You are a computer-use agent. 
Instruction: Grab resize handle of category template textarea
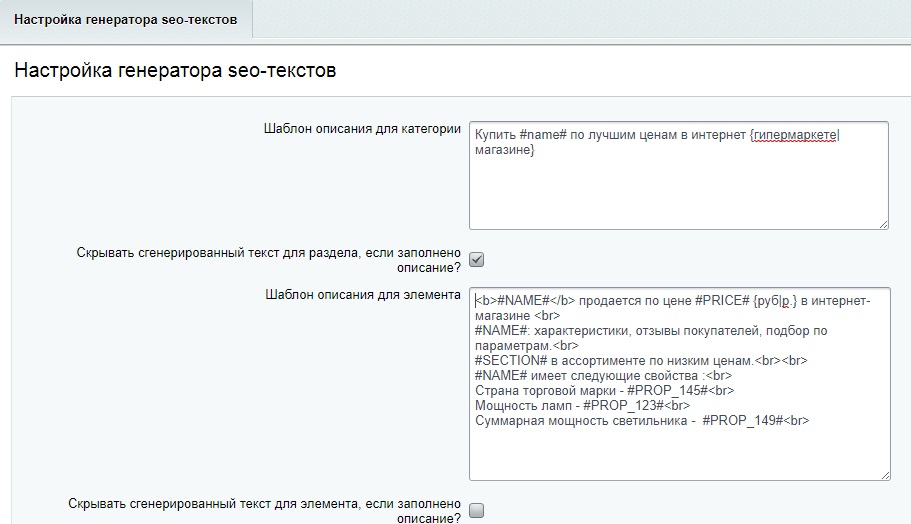click(x=883, y=224)
